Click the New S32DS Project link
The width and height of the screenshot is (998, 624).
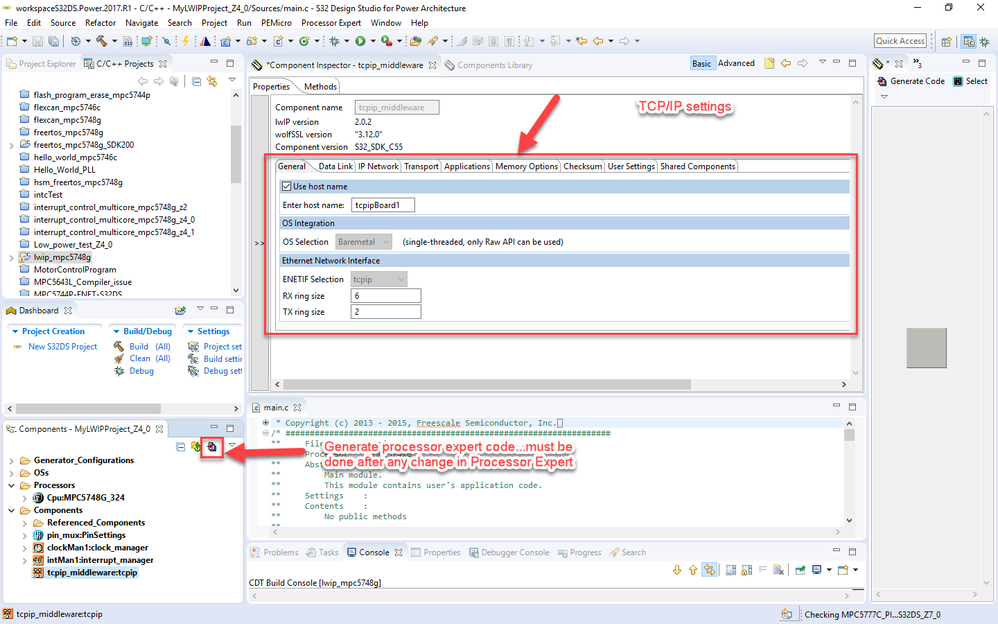tap(62, 346)
